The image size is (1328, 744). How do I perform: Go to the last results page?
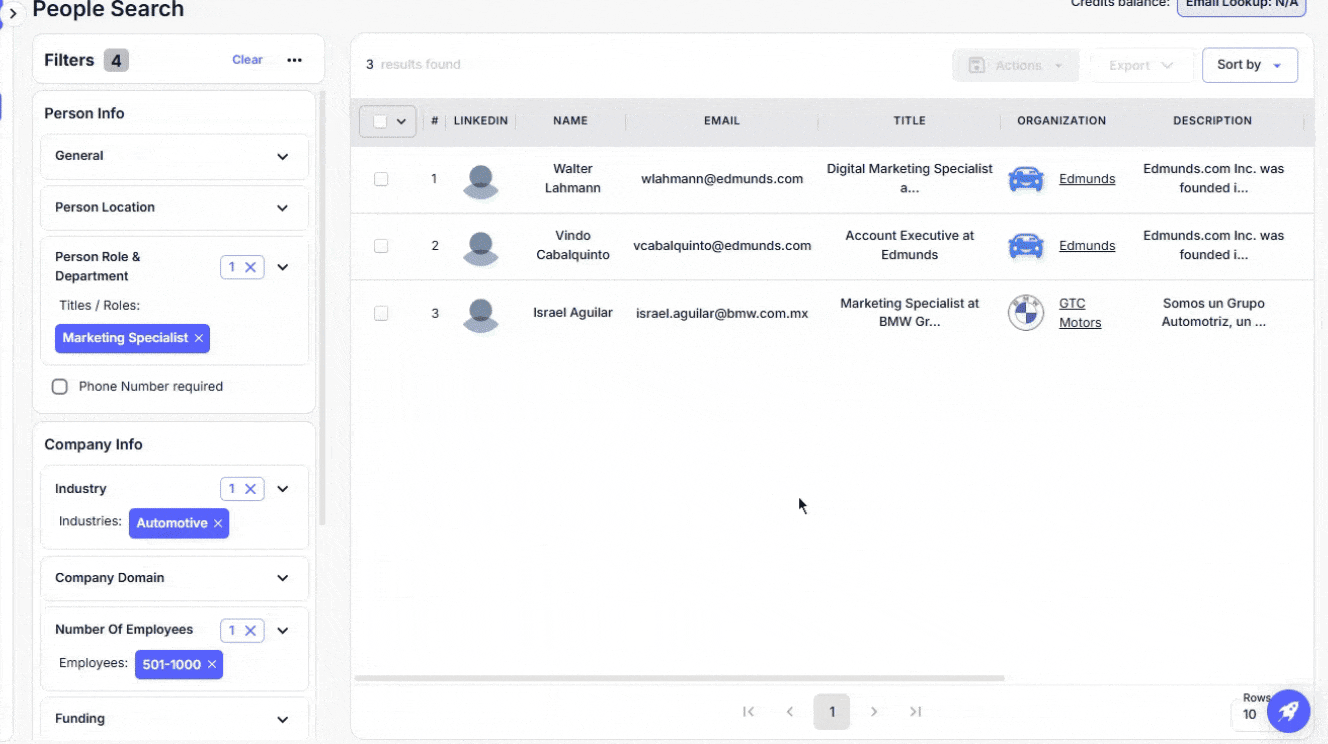[915, 712]
